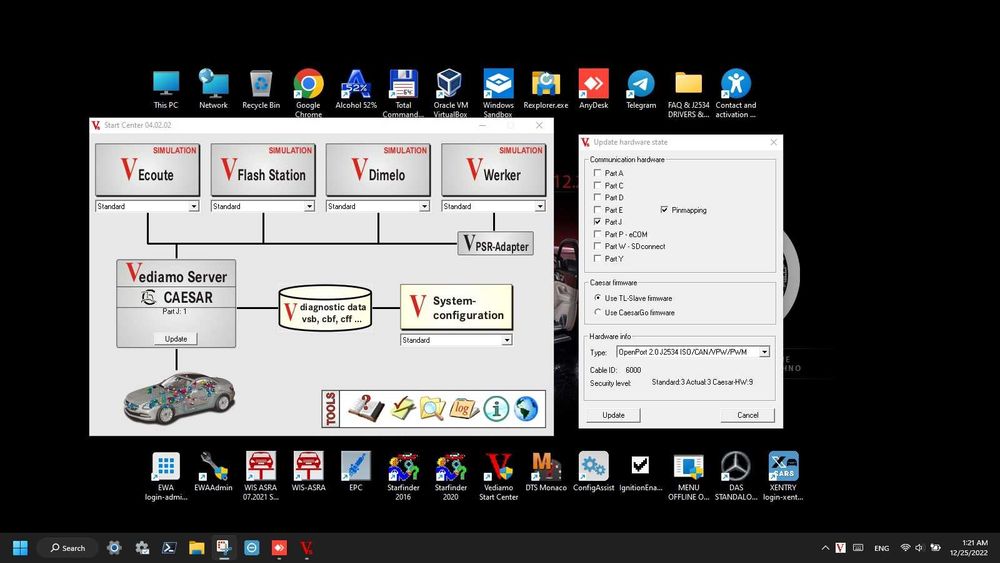The width and height of the screenshot is (1000, 563).
Task: Open This PC desktop icon
Action: 166,89
